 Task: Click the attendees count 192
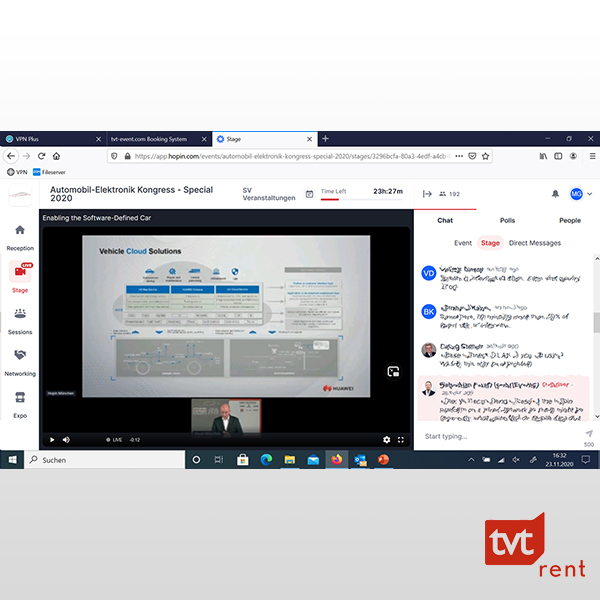[x=450, y=194]
